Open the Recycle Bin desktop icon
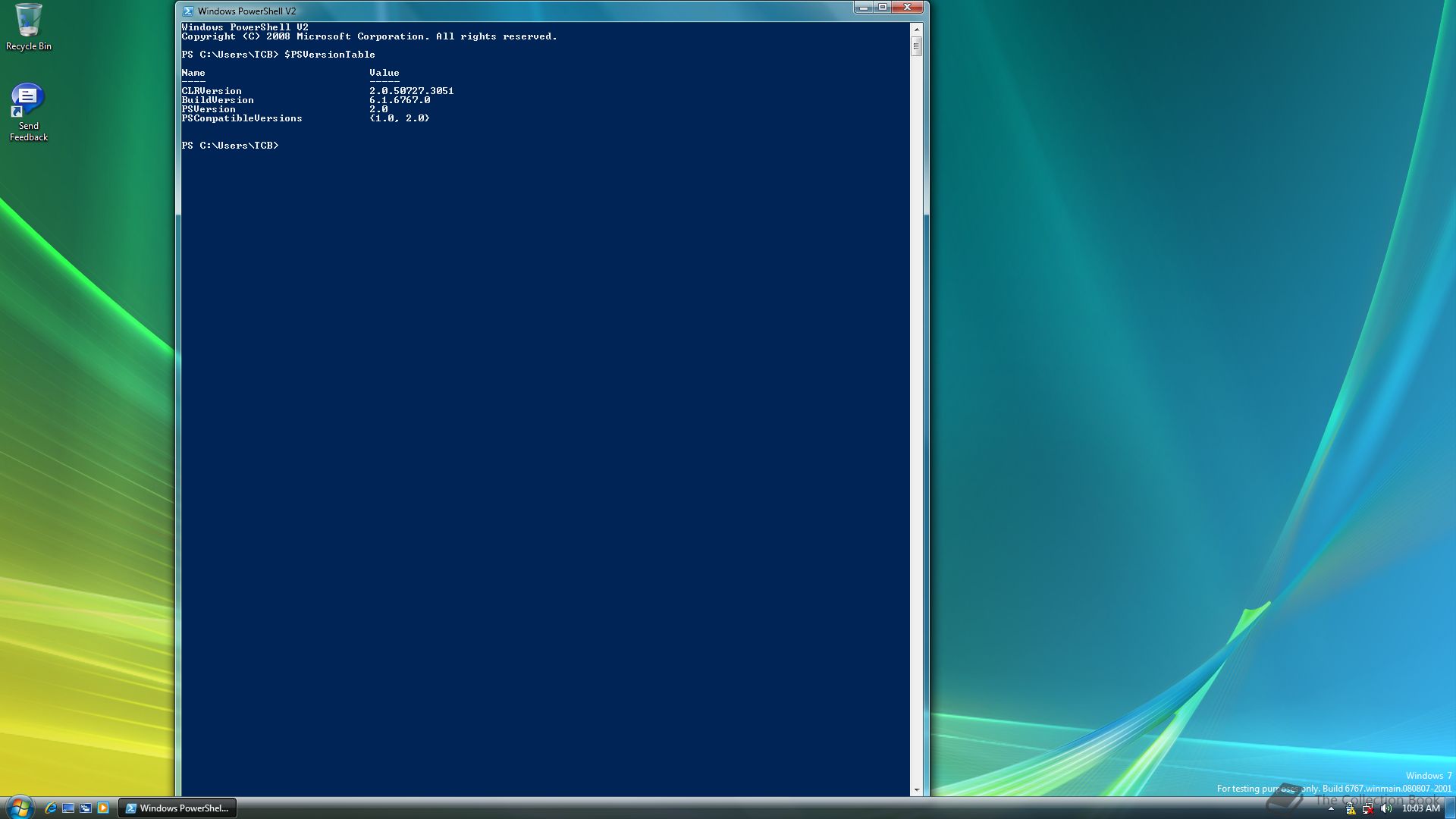Image resolution: width=1456 pixels, height=819 pixels. 29,27
